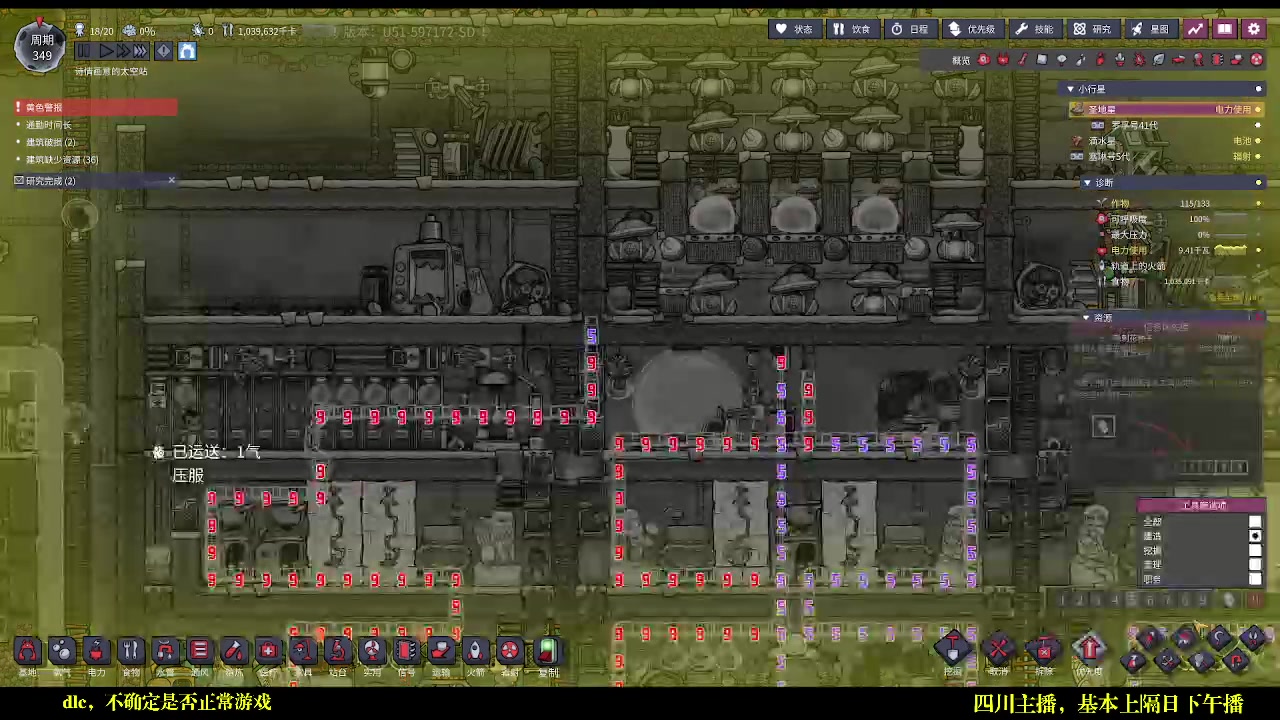The image size is (1280, 720).
Task: Pause the game with the pause button
Action: click(84, 51)
